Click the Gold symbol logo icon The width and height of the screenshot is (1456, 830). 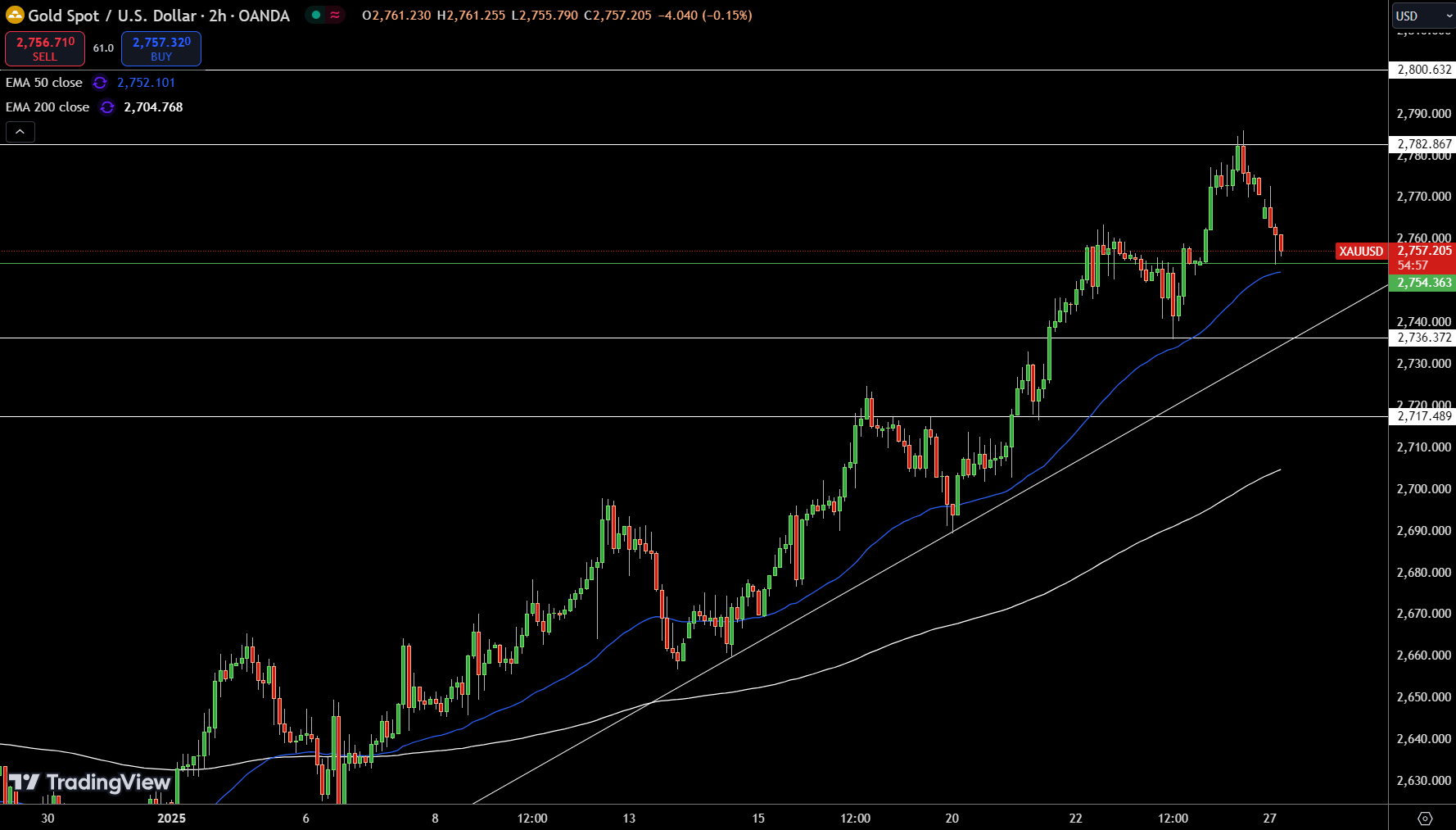click(15, 16)
